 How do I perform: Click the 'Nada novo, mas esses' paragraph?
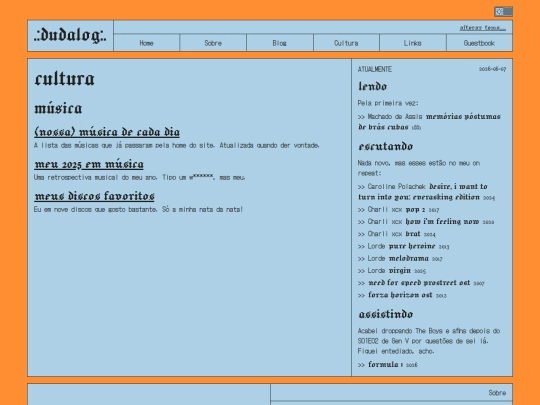point(419,168)
